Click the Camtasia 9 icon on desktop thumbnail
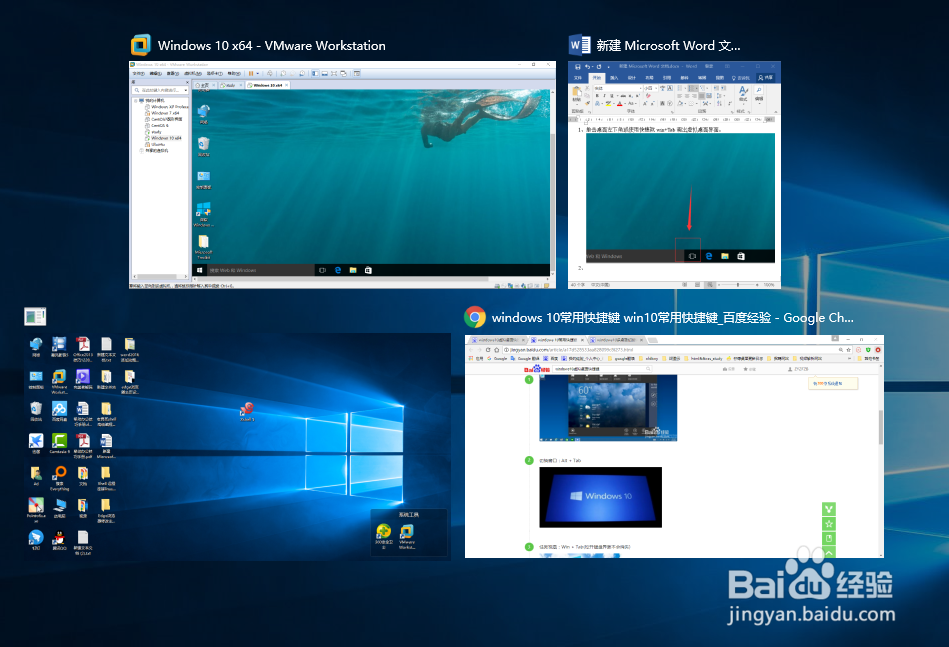949x647 pixels. click(x=59, y=443)
